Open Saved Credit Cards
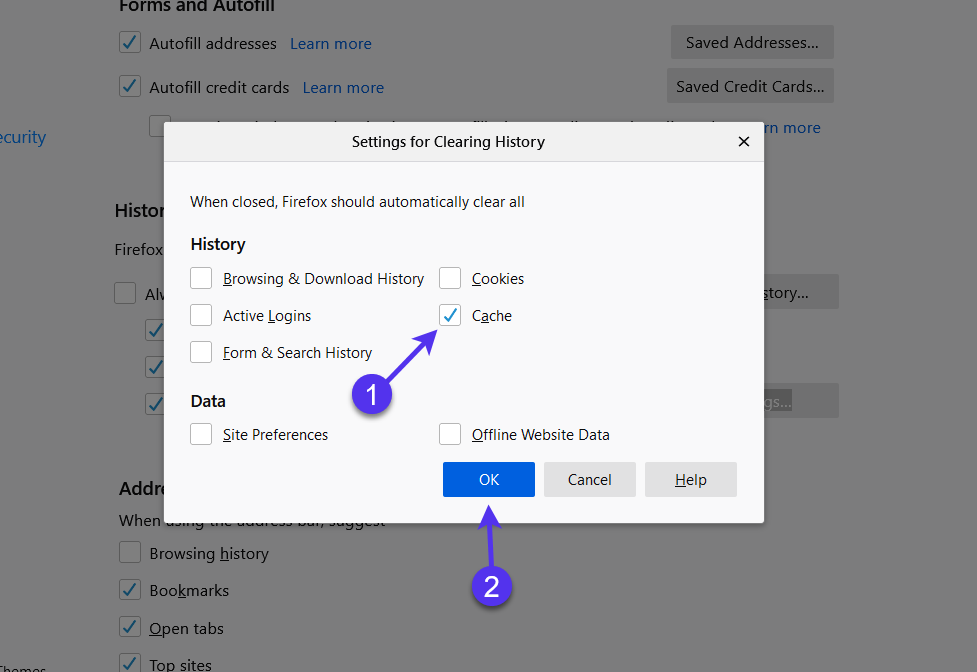 click(x=750, y=86)
